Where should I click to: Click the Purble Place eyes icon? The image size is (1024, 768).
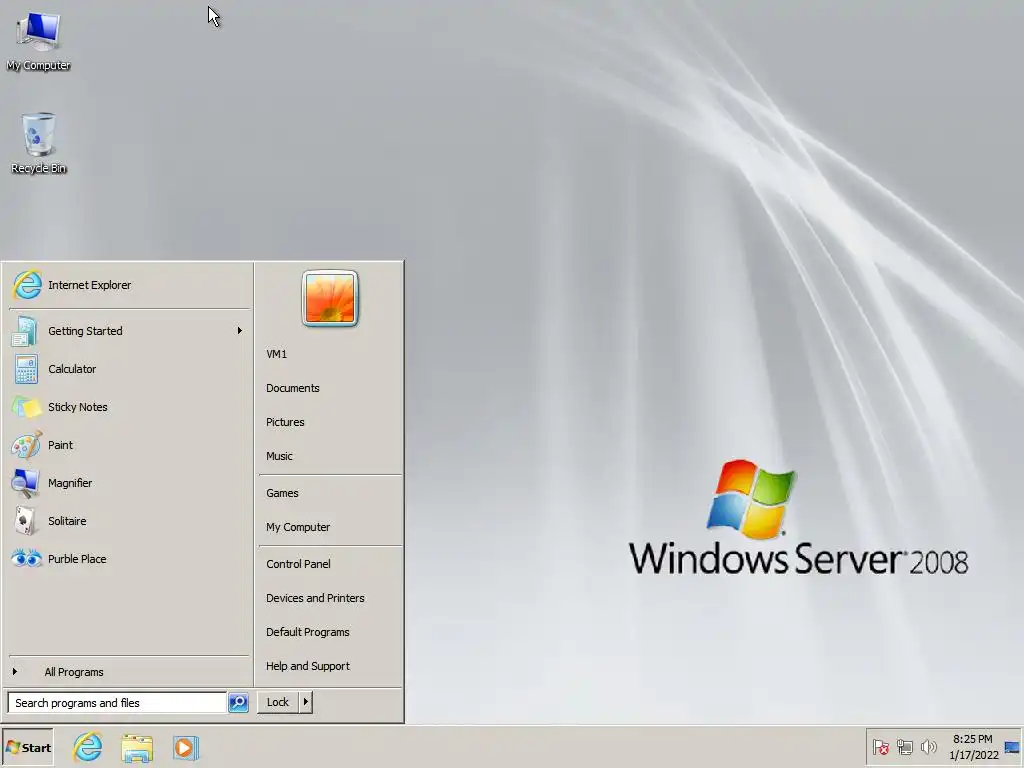[26, 558]
